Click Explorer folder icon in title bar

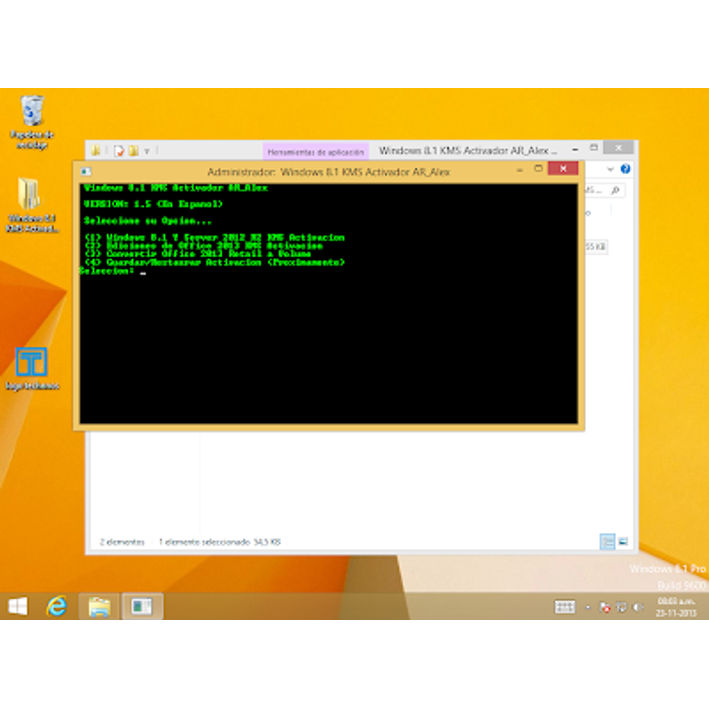[x=95, y=151]
